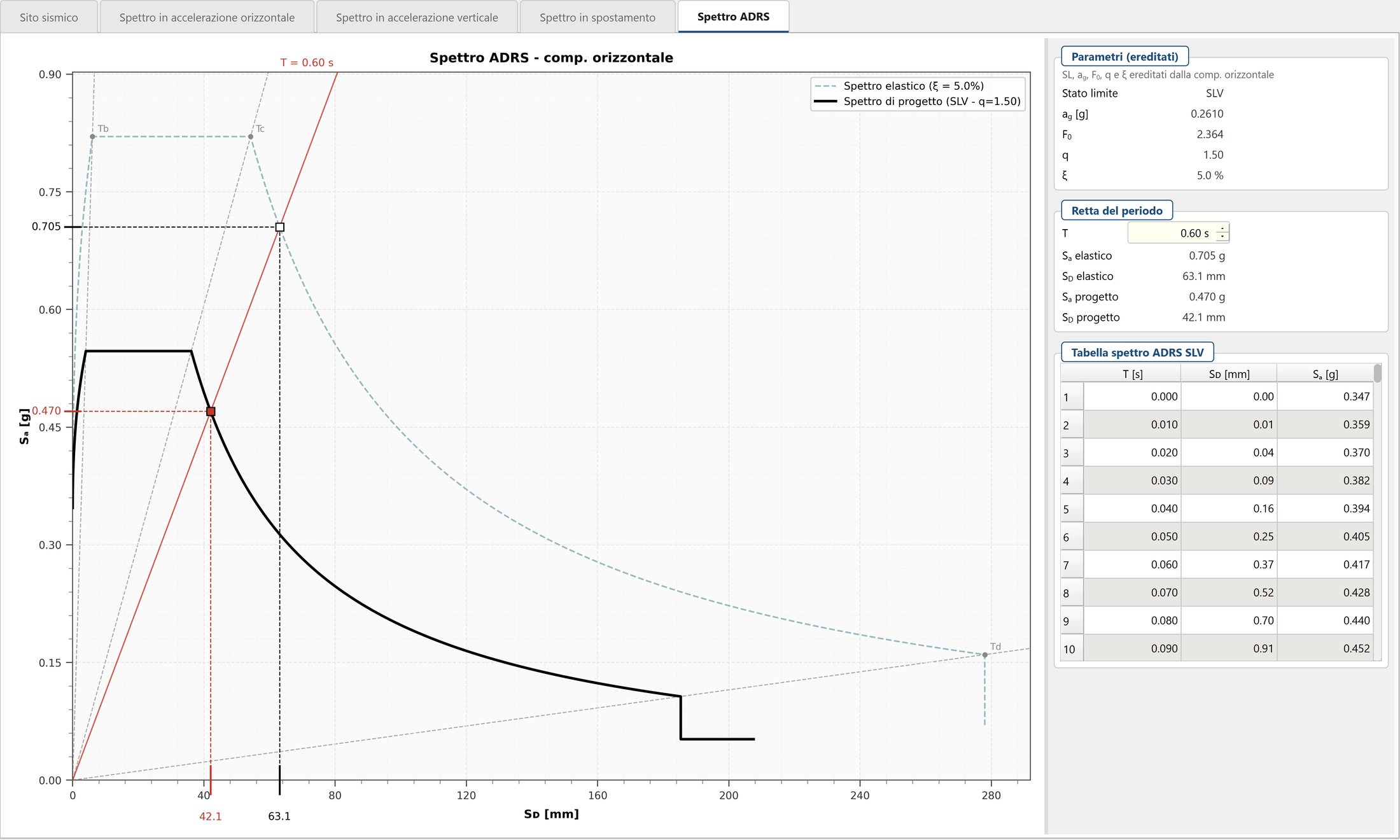The height and width of the screenshot is (840, 1400).
Task: Switch to the Sito sismico tab
Action: coord(49,17)
